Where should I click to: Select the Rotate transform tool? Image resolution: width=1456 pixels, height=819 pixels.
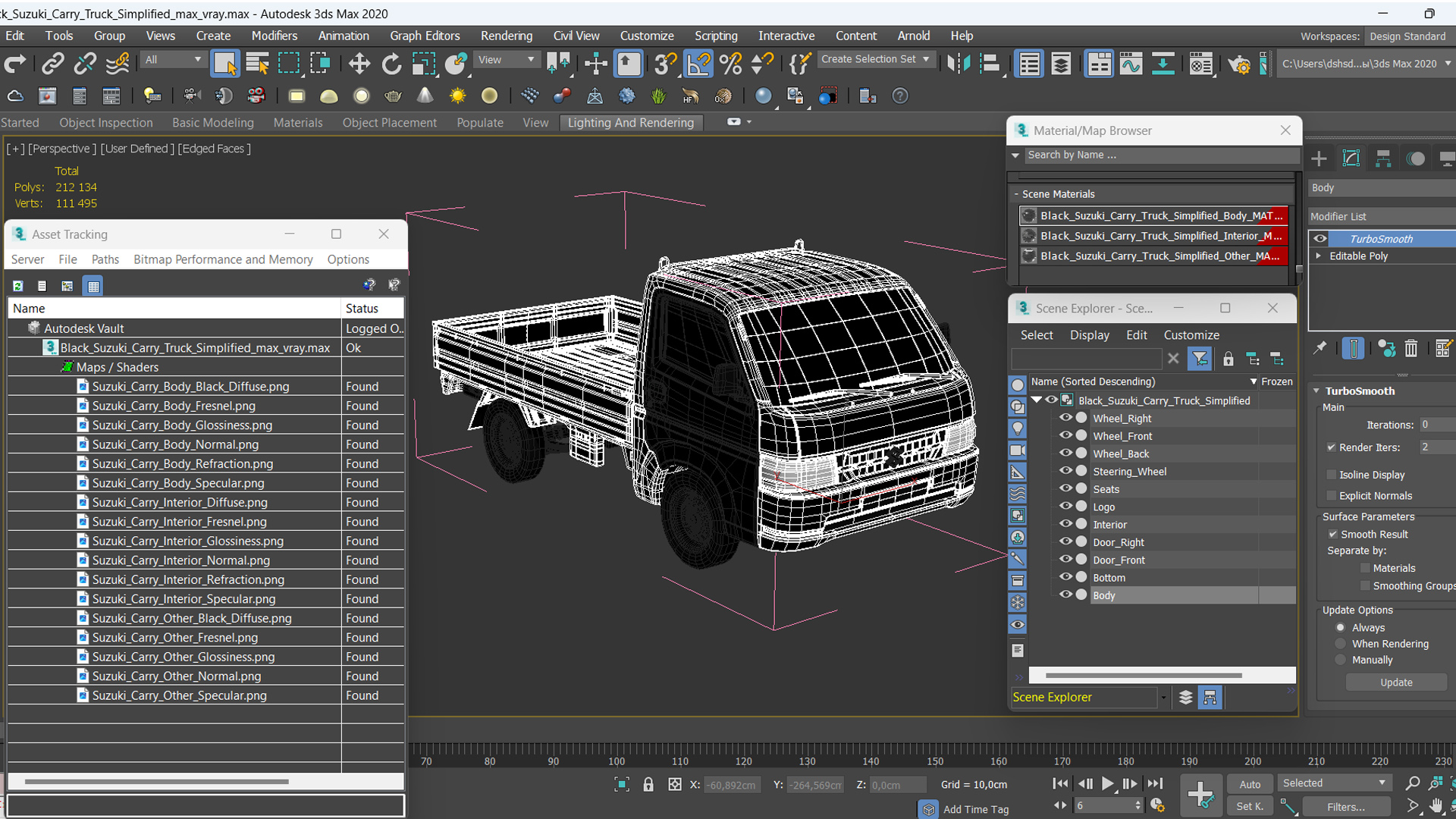[391, 64]
